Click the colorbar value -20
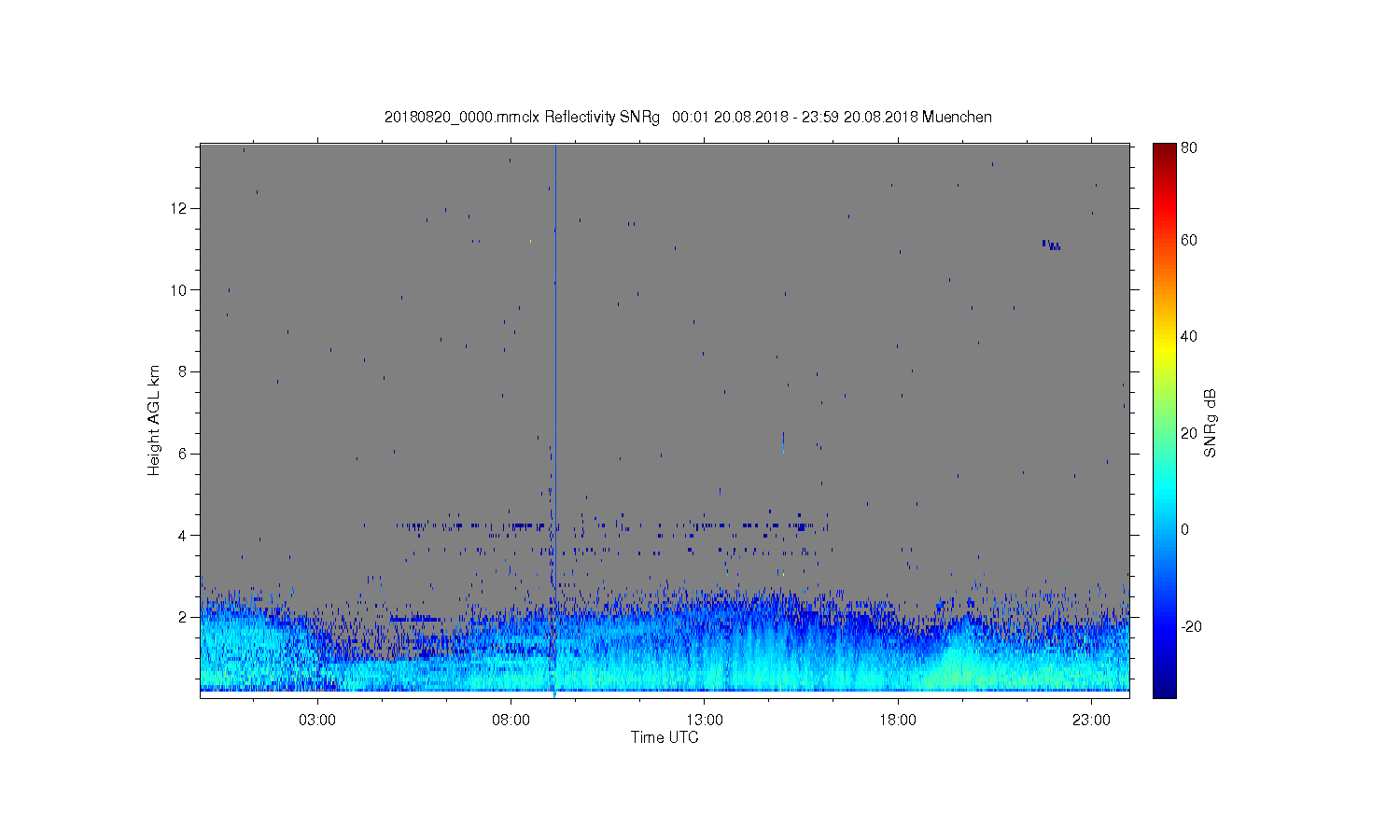1400x840 pixels. click(1192, 626)
